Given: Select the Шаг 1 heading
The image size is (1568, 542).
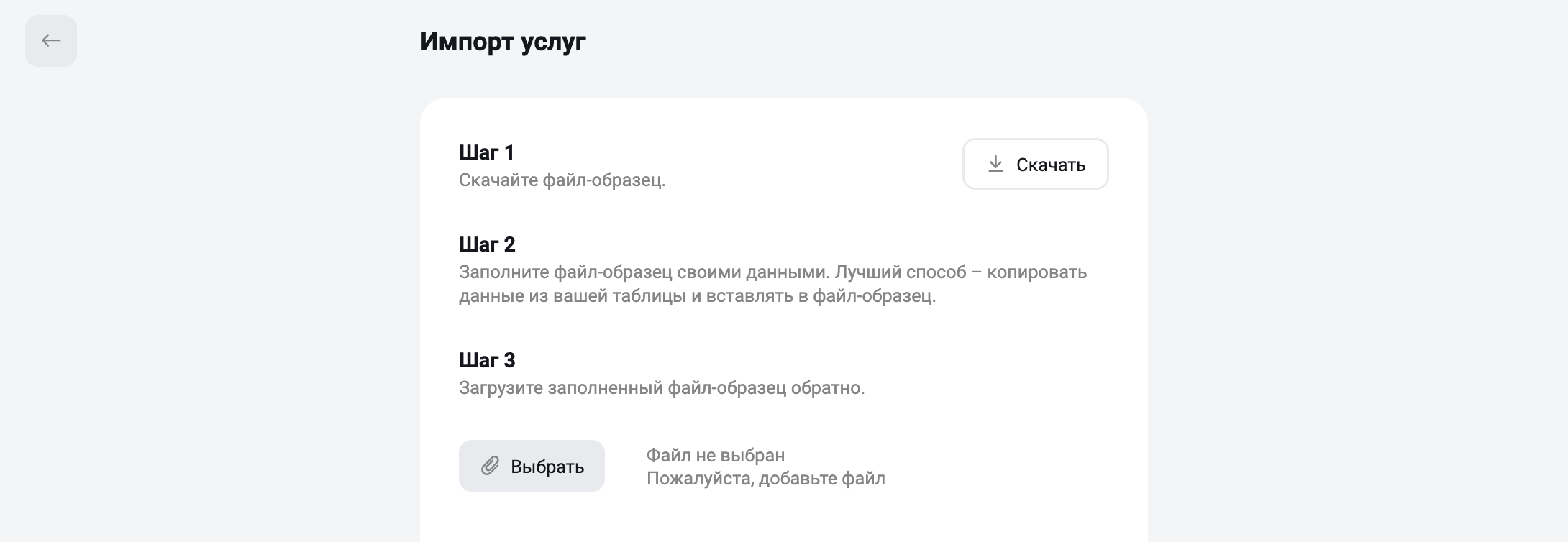Looking at the screenshot, I should click(x=487, y=152).
